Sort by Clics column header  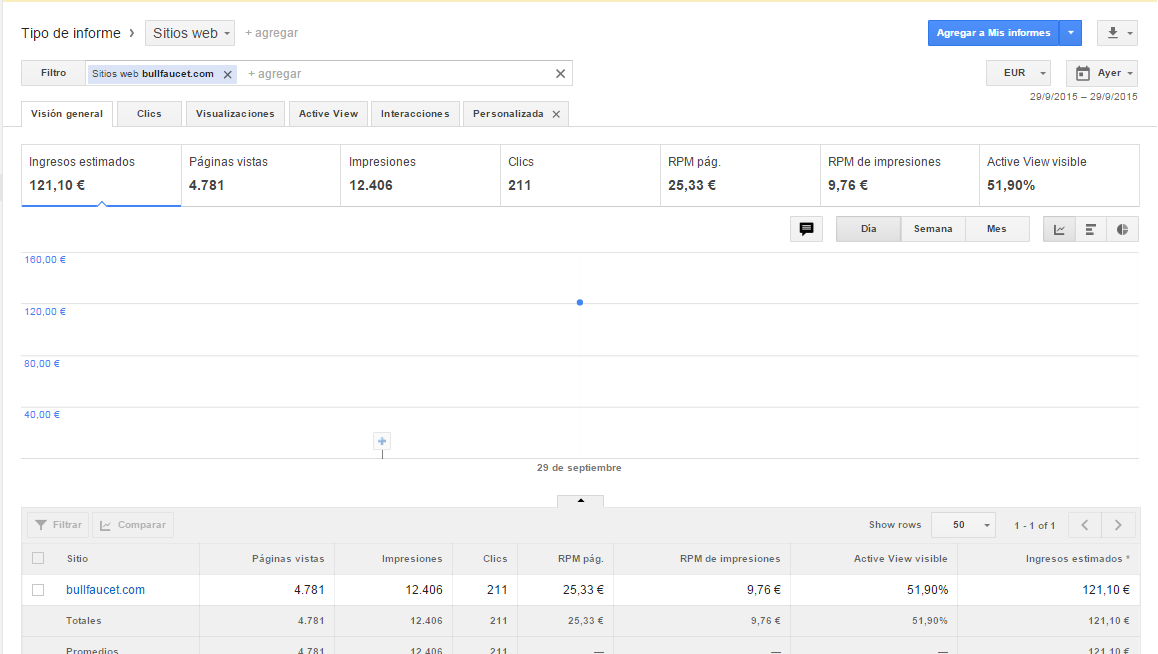(495, 559)
